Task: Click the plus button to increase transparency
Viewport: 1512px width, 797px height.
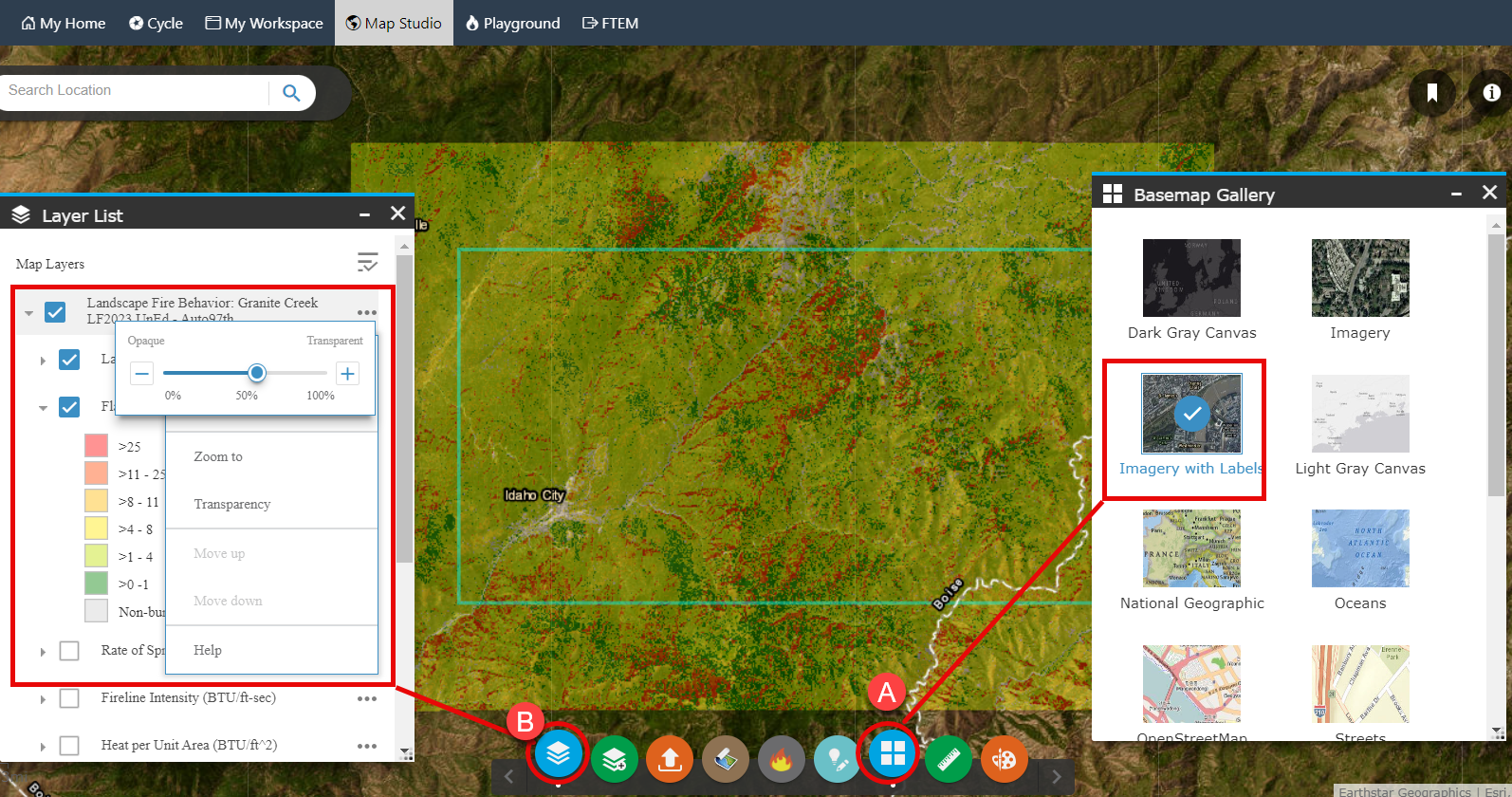Action: click(x=348, y=374)
